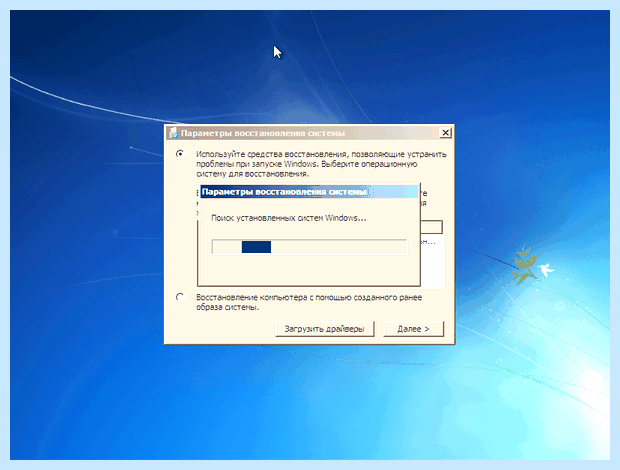Click the Загрузить драйверы button
This screenshot has height=470, width=620.
[x=325, y=329]
